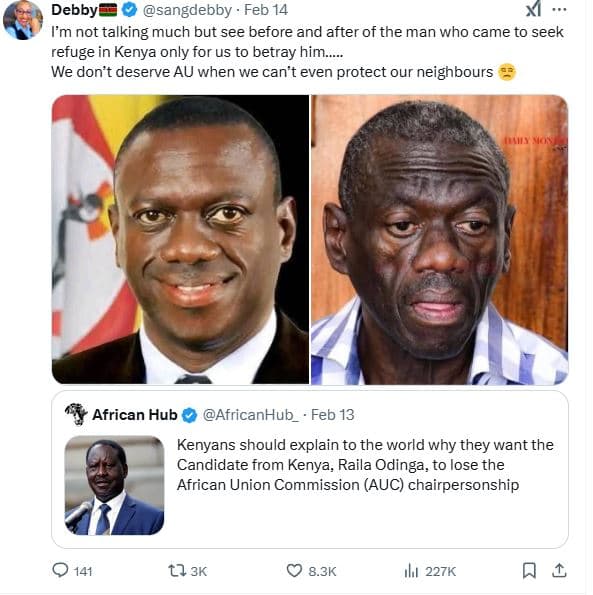Click the Debby display name
The height and width of the screenshot is (595, 593).
[74, 10]
